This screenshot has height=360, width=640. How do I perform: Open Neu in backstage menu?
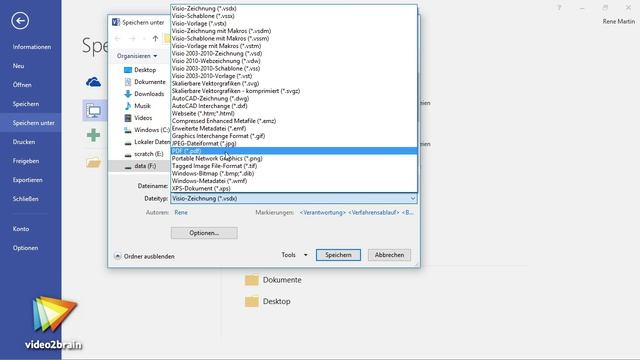pyautogui.click(x=18, y=66)
